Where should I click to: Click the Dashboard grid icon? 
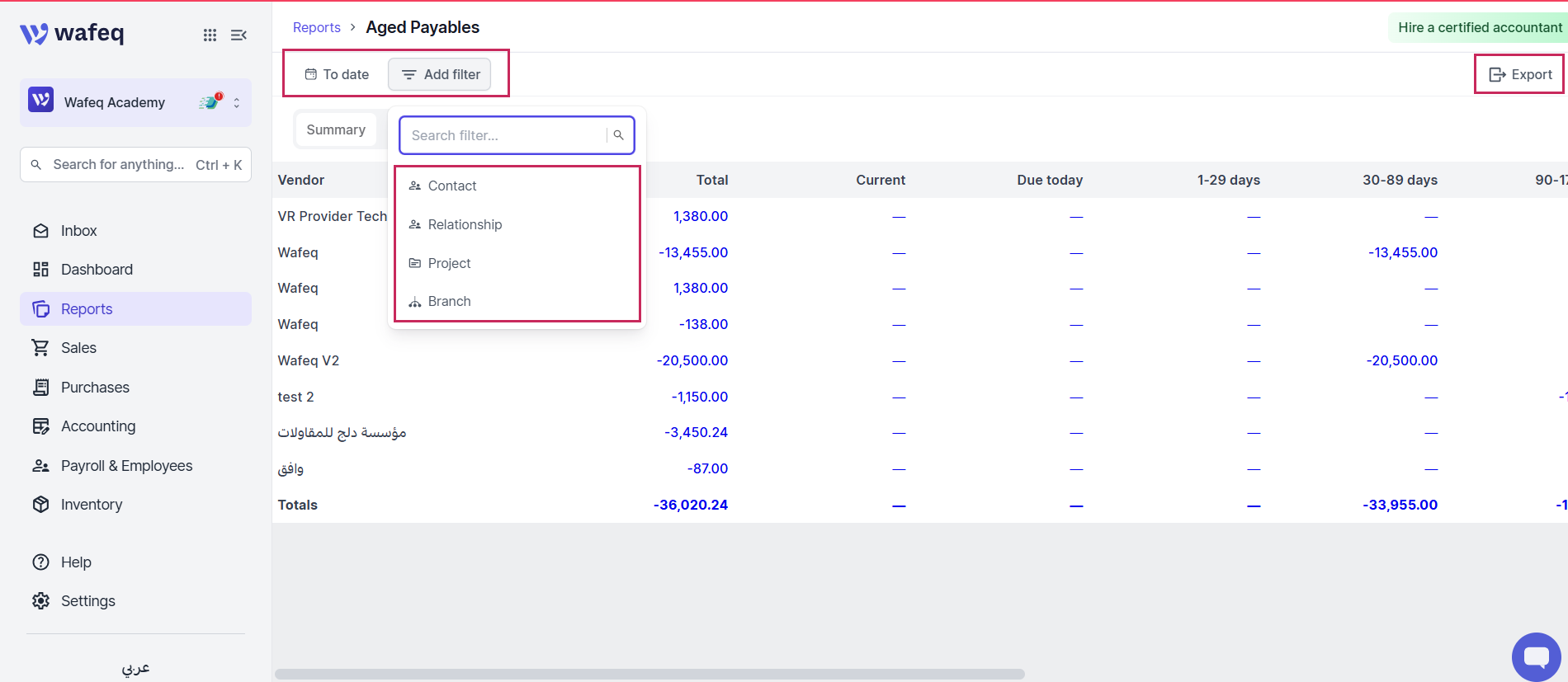point(40,270)
